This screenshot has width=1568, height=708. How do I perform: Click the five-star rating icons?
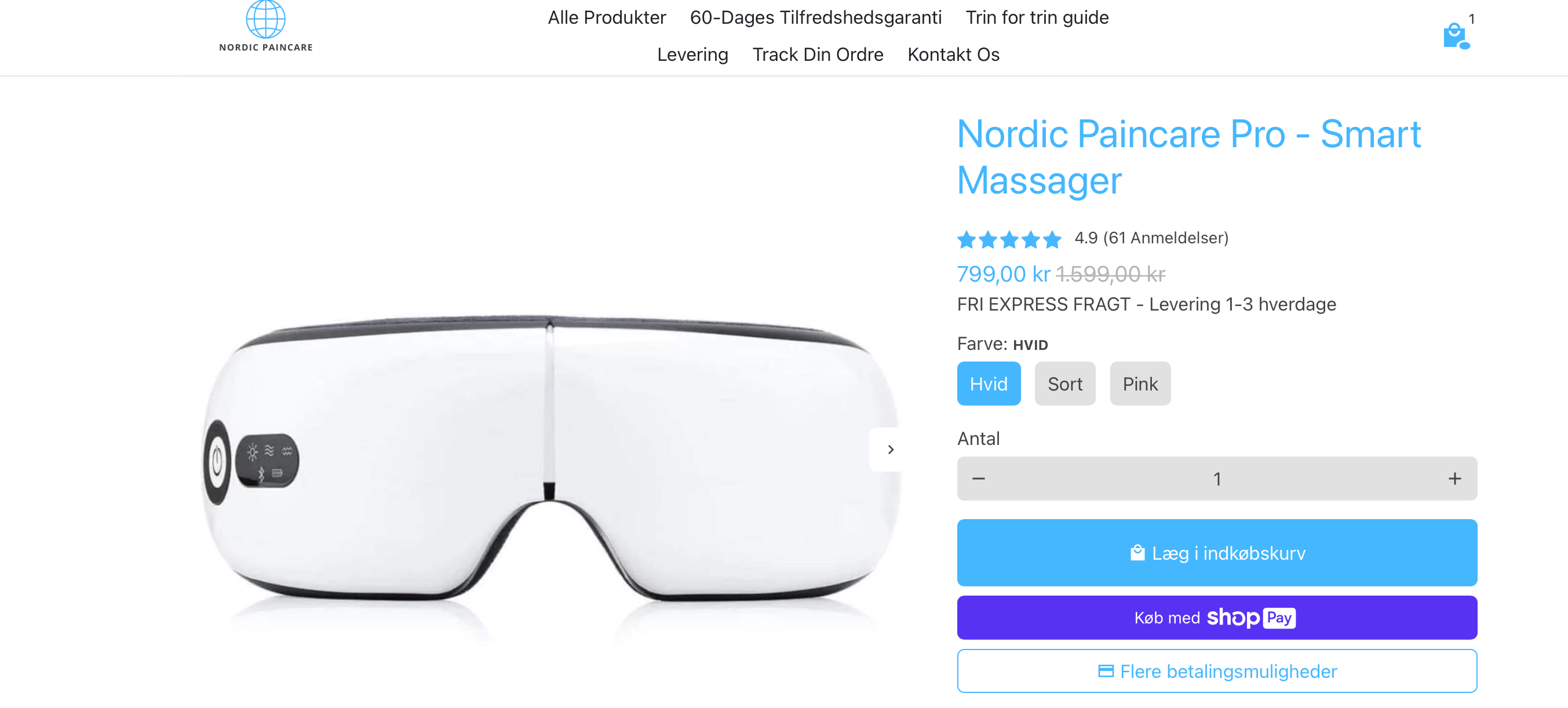(1009, 239)
